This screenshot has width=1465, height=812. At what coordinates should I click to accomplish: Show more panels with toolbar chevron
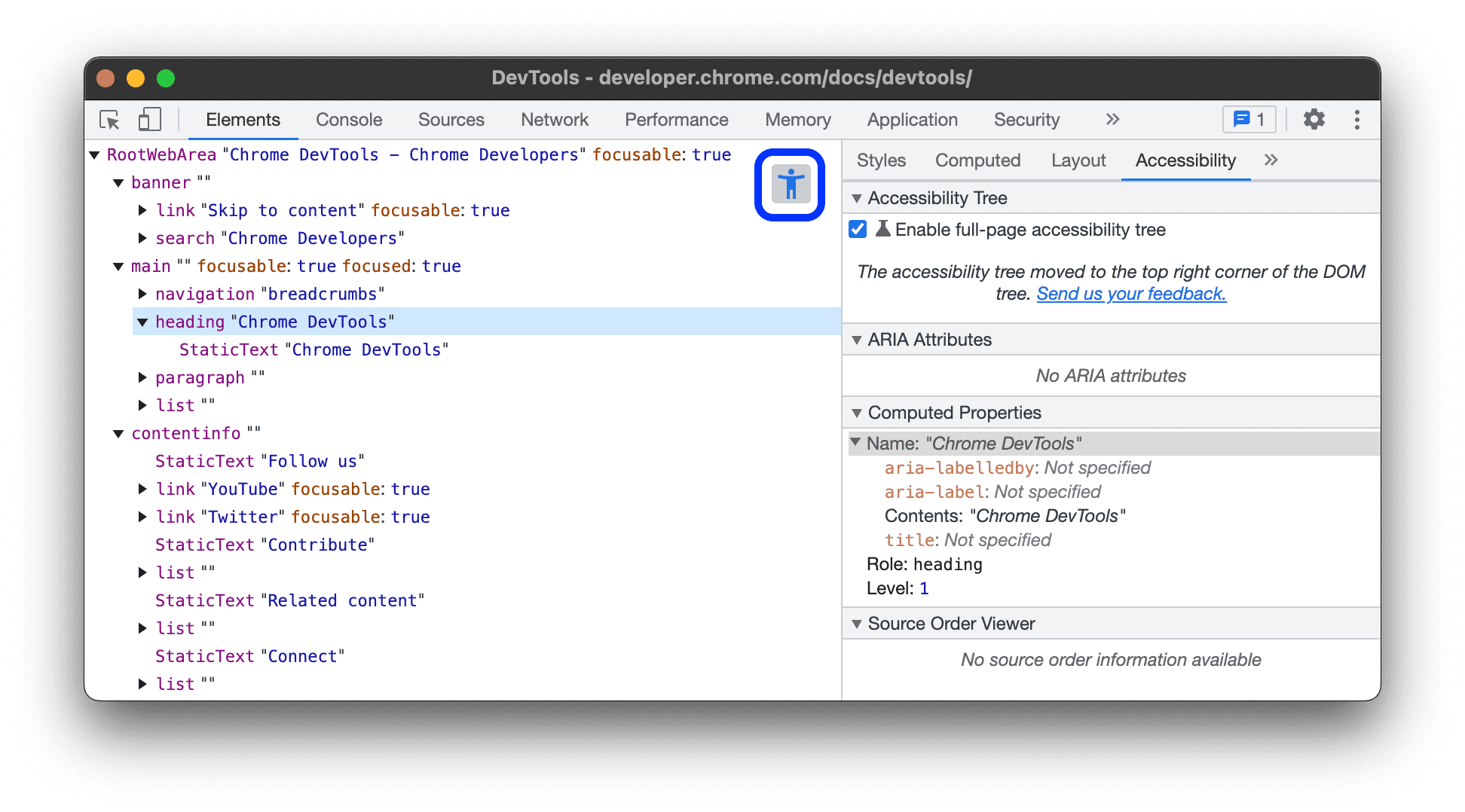coord(1113,119)
